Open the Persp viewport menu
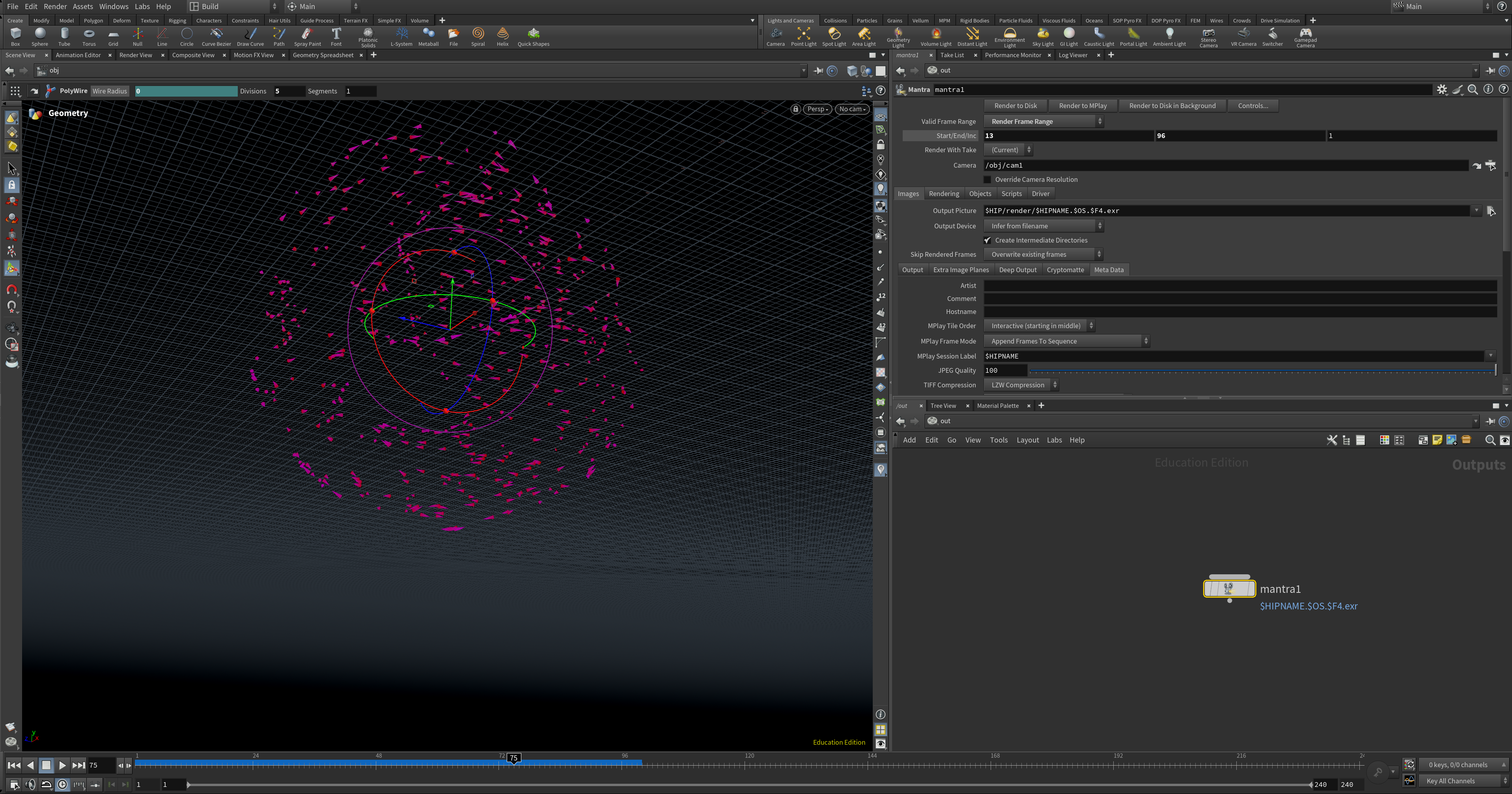1512x794 pixels. click(x=817, y=109)
